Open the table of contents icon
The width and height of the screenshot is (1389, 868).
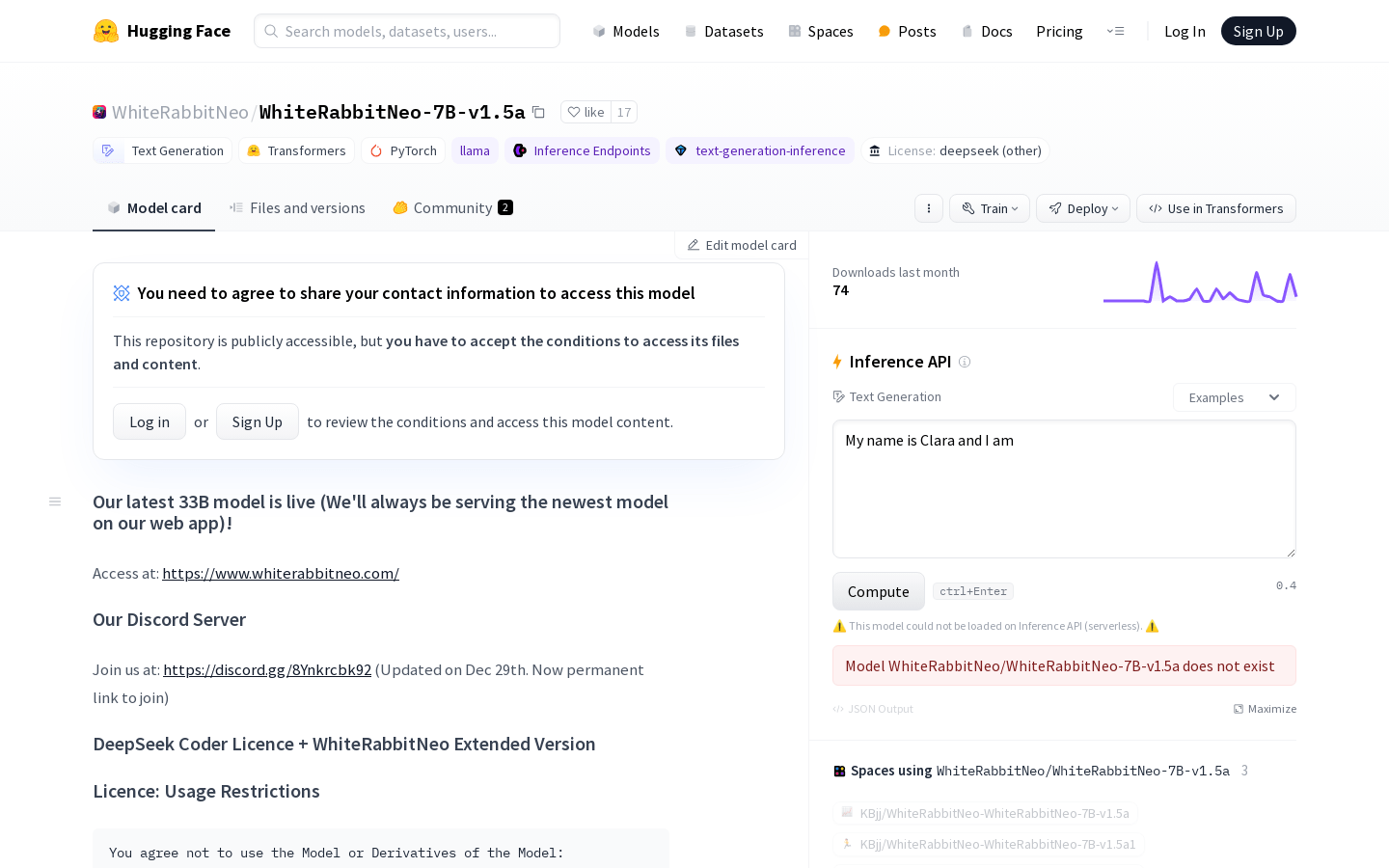55,502
